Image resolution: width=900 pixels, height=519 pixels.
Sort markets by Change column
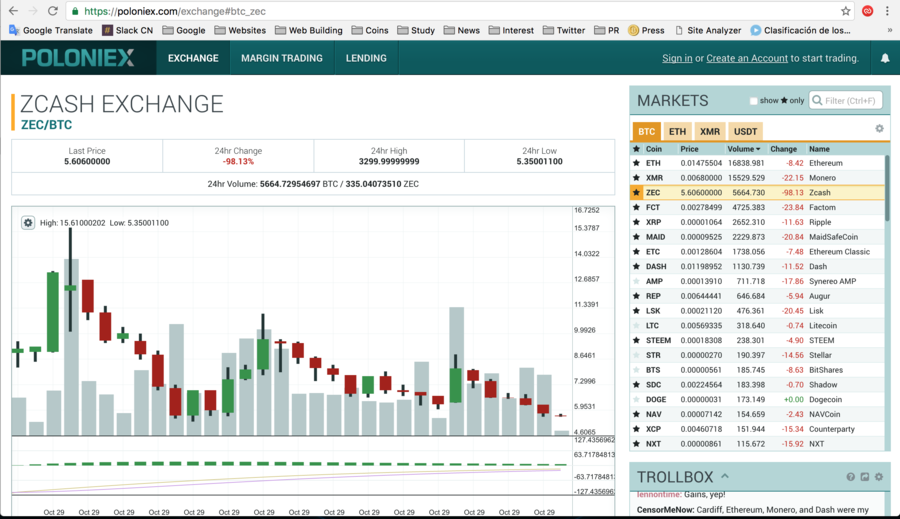[x=783, y=149]
